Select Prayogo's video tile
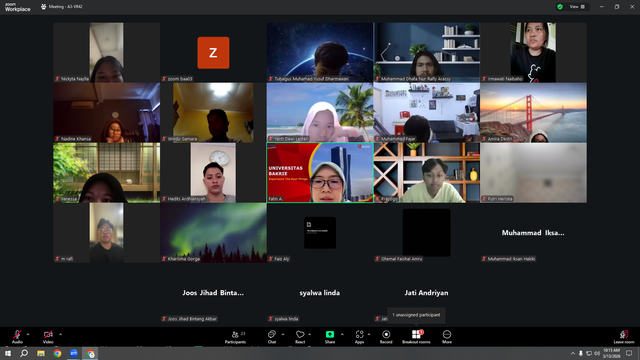 point(427,172)
